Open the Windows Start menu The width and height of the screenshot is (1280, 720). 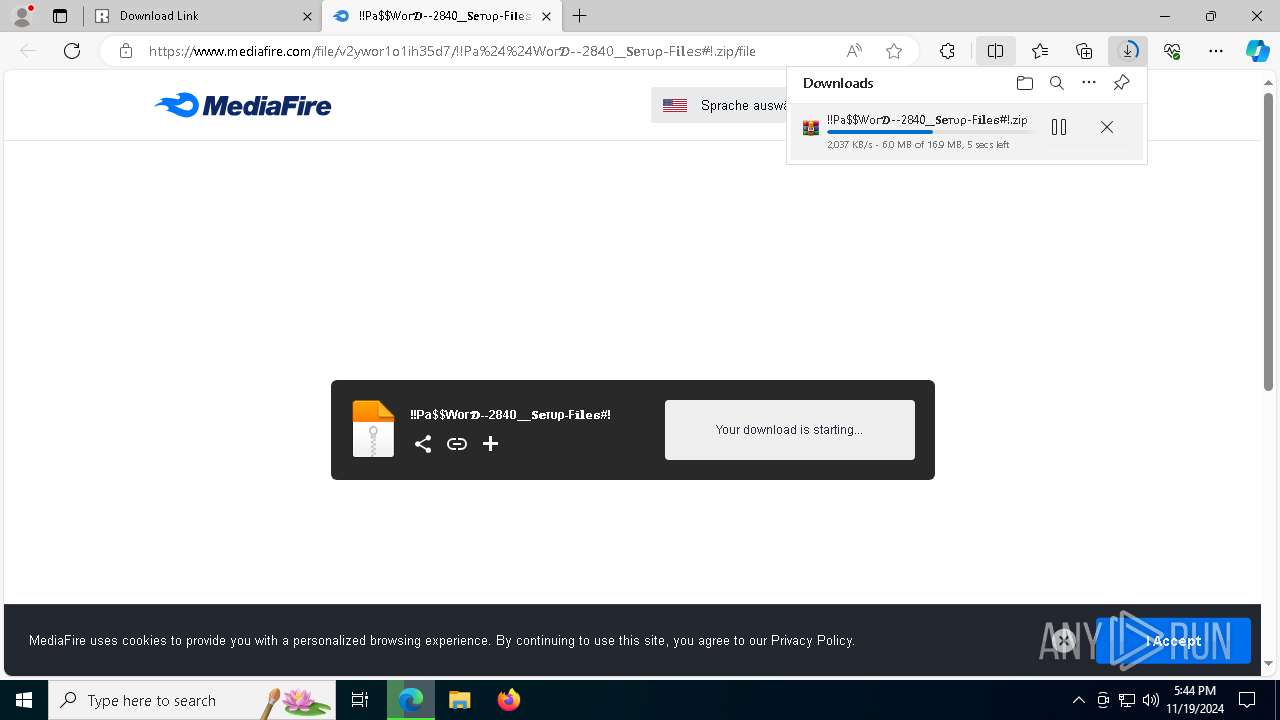tap(24, 700)
